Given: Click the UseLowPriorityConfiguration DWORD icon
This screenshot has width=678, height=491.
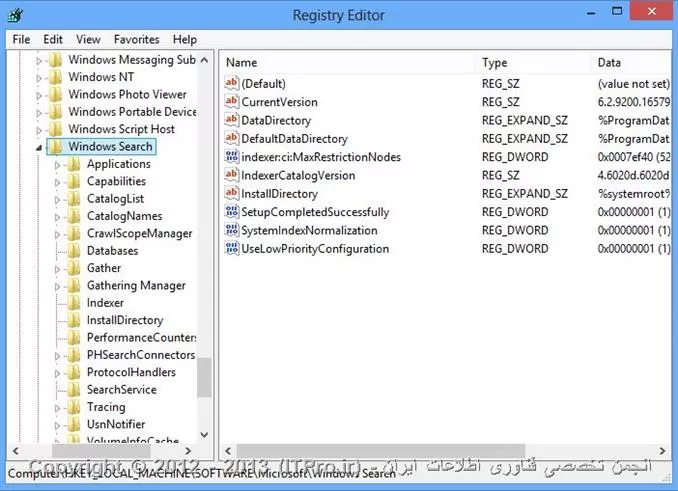Looking at the screenshot, I should (x=232, y=249).
